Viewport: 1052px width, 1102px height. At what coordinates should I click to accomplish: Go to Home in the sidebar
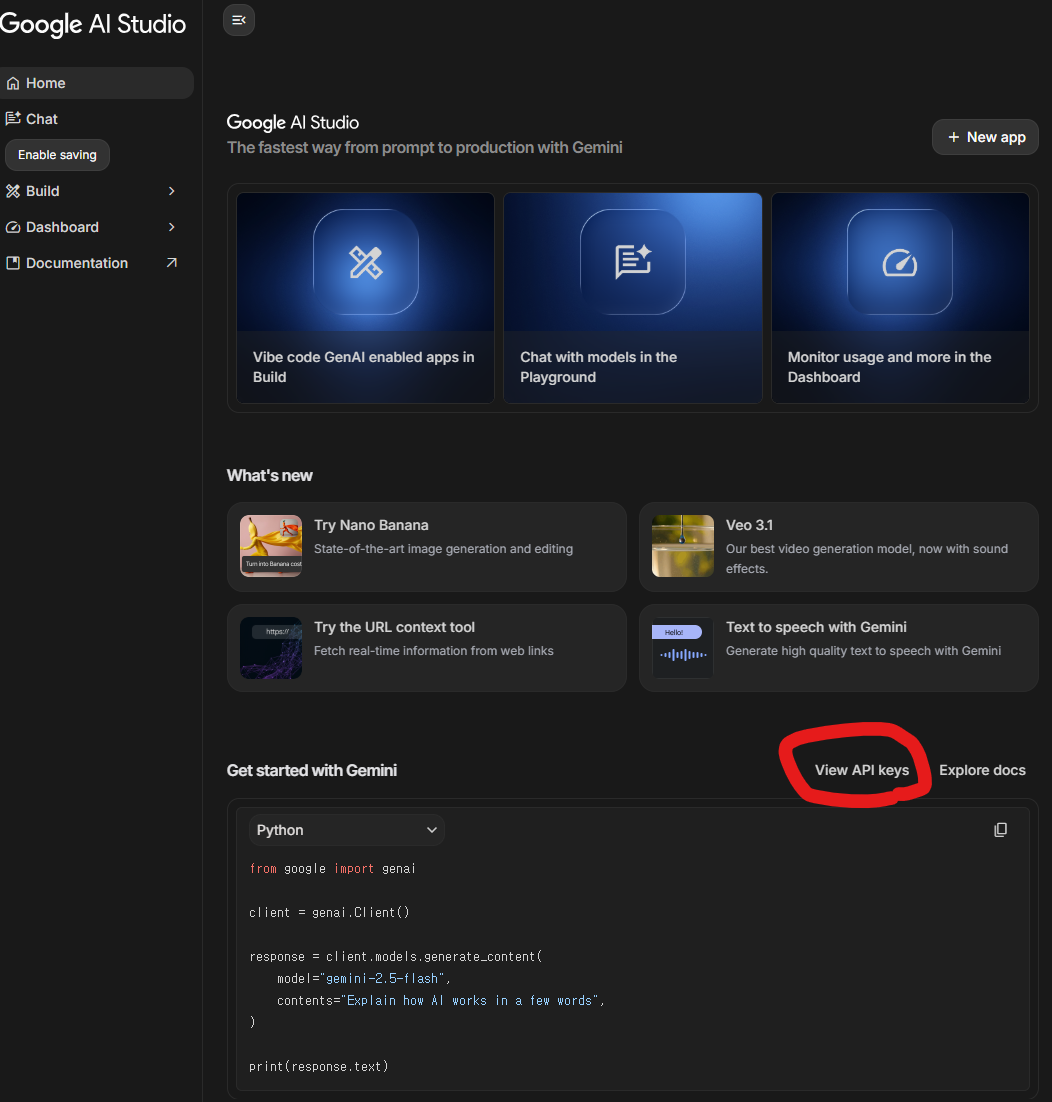coord(97,83)
